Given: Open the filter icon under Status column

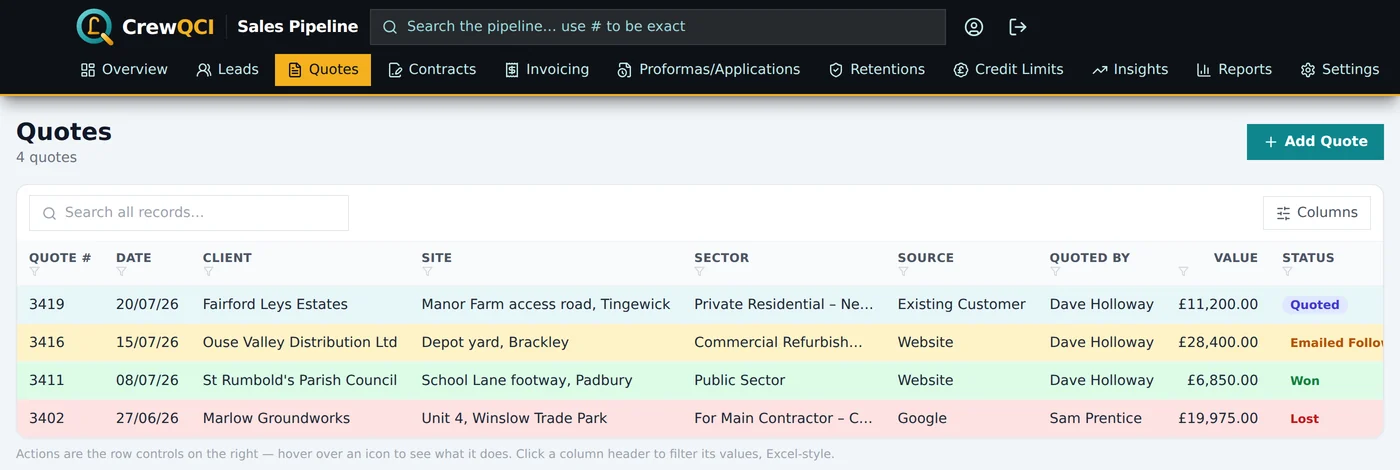Looking at the screenshot, I should pyautogui.click(x=1288, y=272).
